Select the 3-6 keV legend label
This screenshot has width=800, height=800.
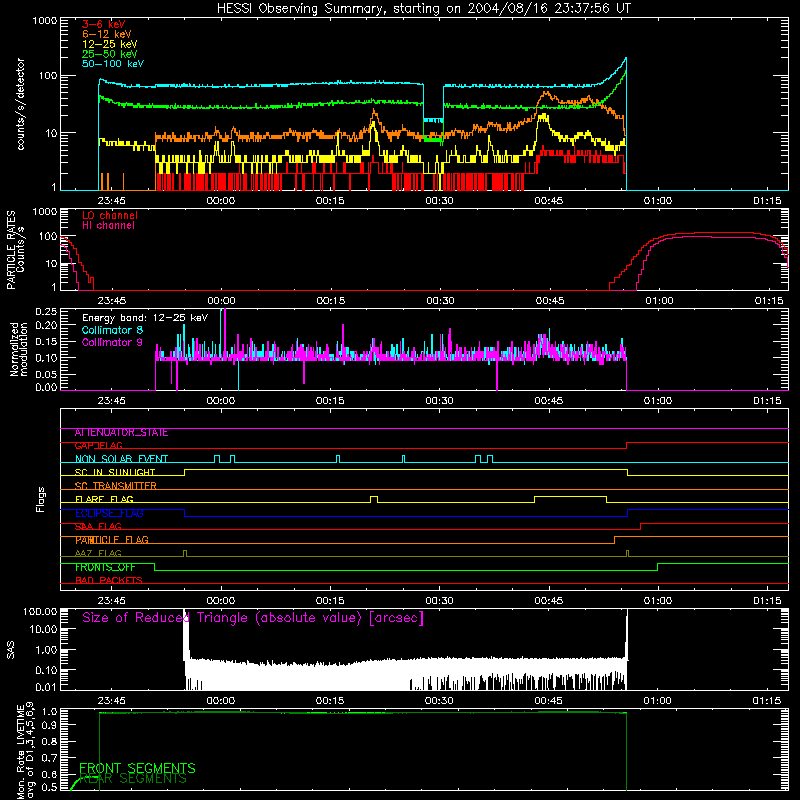[x=104, y=24]
